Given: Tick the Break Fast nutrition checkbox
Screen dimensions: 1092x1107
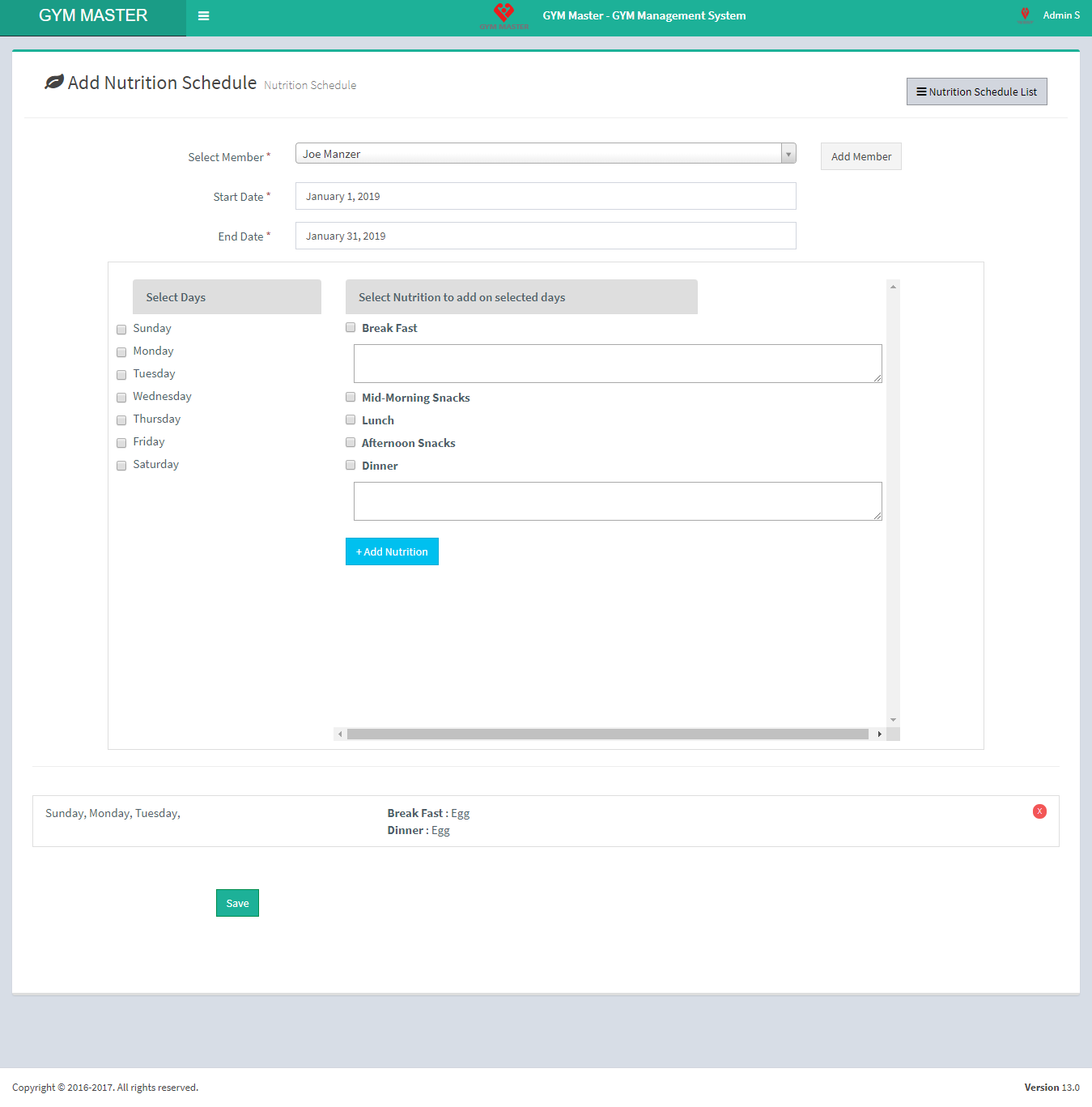Looking at the screenshot, I should (351, 328).
